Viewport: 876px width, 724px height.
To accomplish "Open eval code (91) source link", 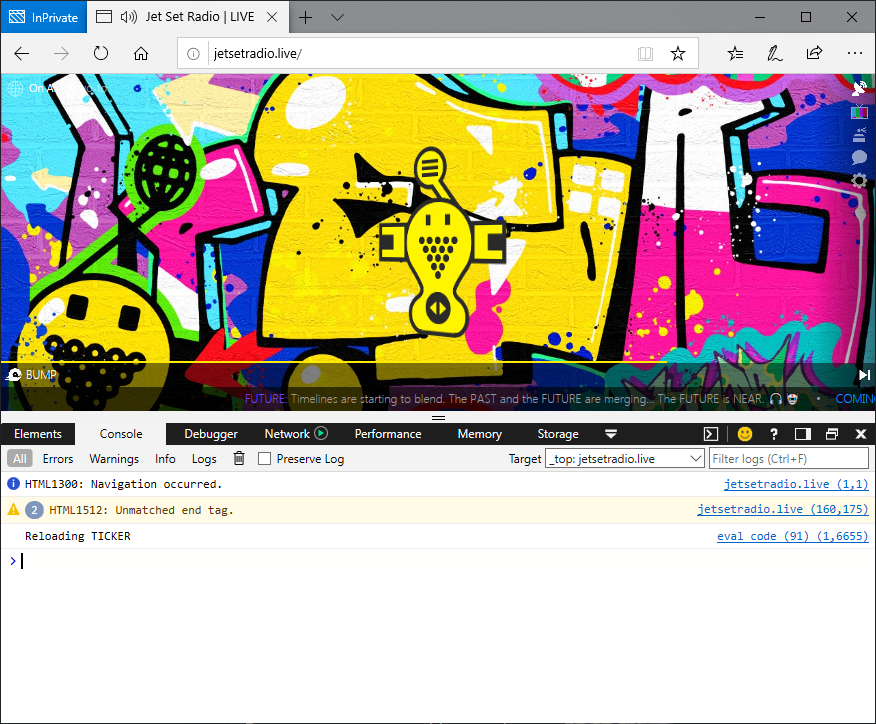I will pos(792,536).
